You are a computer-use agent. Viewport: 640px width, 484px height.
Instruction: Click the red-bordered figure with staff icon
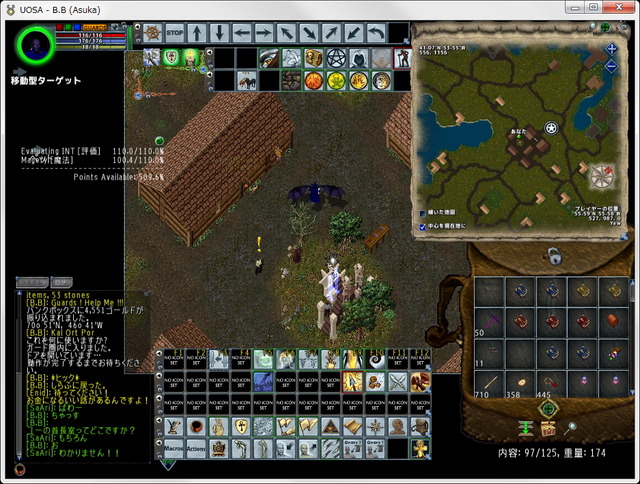[x=402, y=58]
